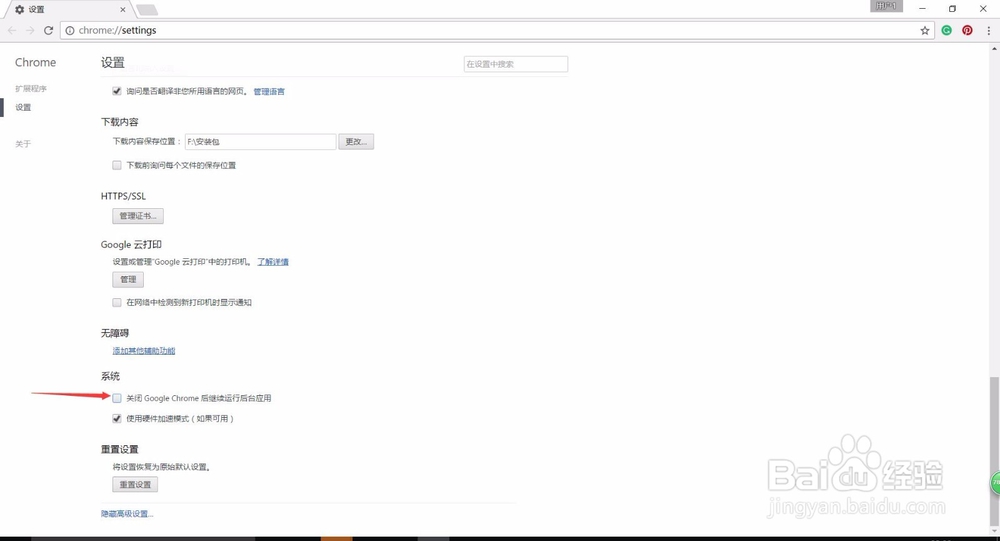Screen dimensions: 1000x541
Task: Click the scrollbar up arrow
Action: coord(994,48)
